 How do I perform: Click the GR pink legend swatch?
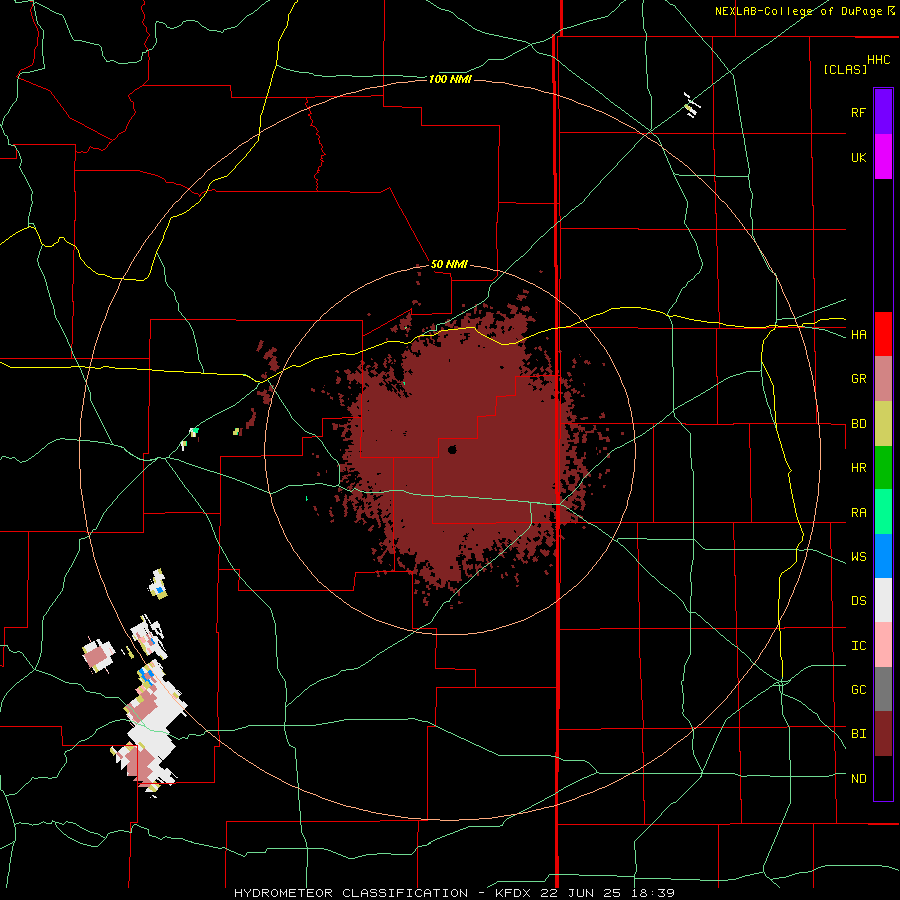click(883, 379)
